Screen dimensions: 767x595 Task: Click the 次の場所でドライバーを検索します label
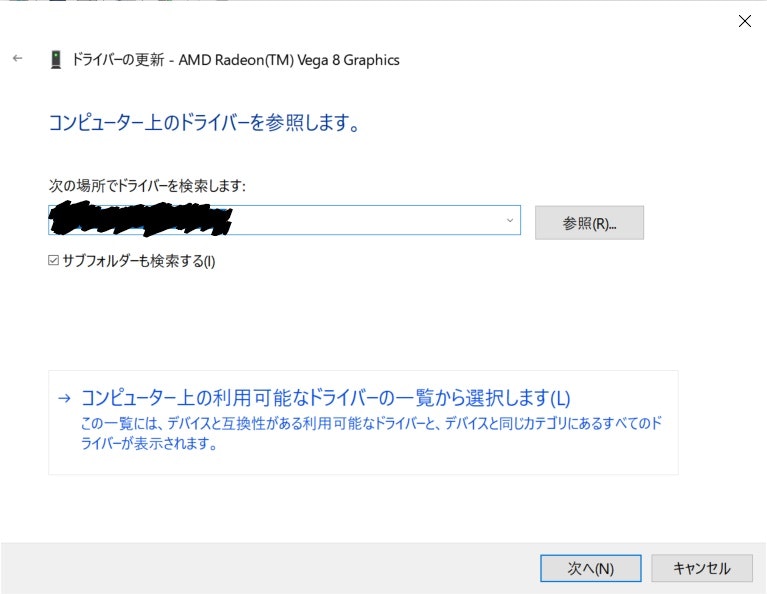tap(147, 186)
